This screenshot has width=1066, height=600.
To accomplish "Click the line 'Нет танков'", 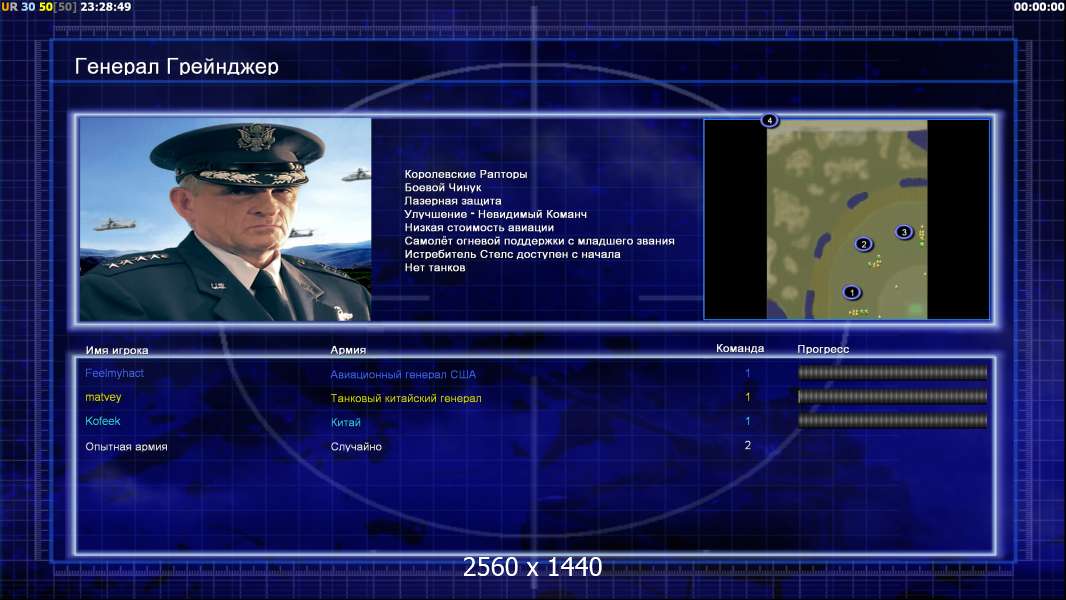I will tap(435, 268).
